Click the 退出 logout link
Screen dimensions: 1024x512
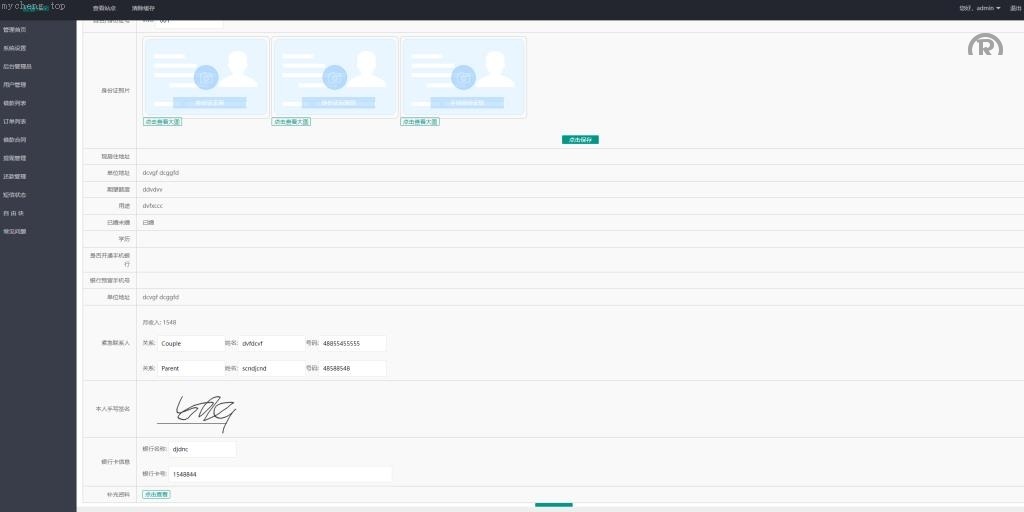(x=1016, y=8)
